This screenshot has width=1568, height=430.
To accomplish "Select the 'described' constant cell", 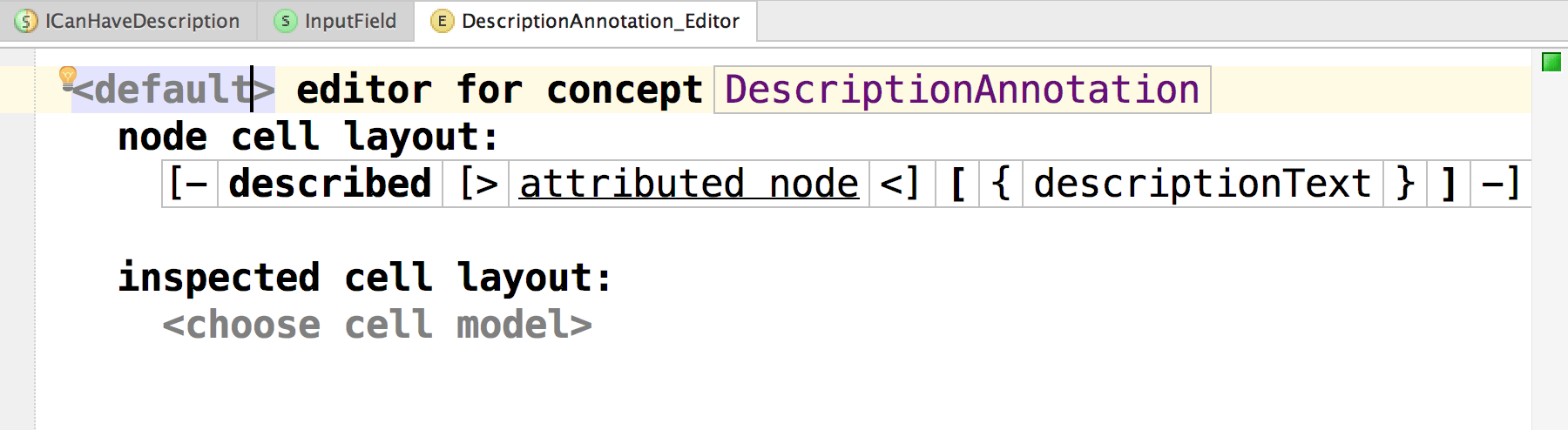I will pos(329,184).
